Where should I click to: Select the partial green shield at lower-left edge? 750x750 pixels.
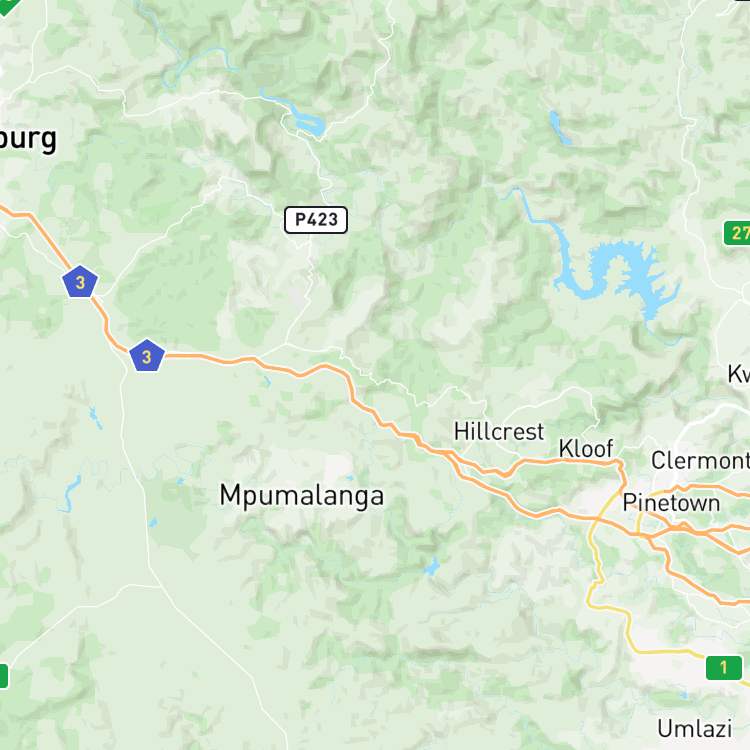tap(4, 676)
